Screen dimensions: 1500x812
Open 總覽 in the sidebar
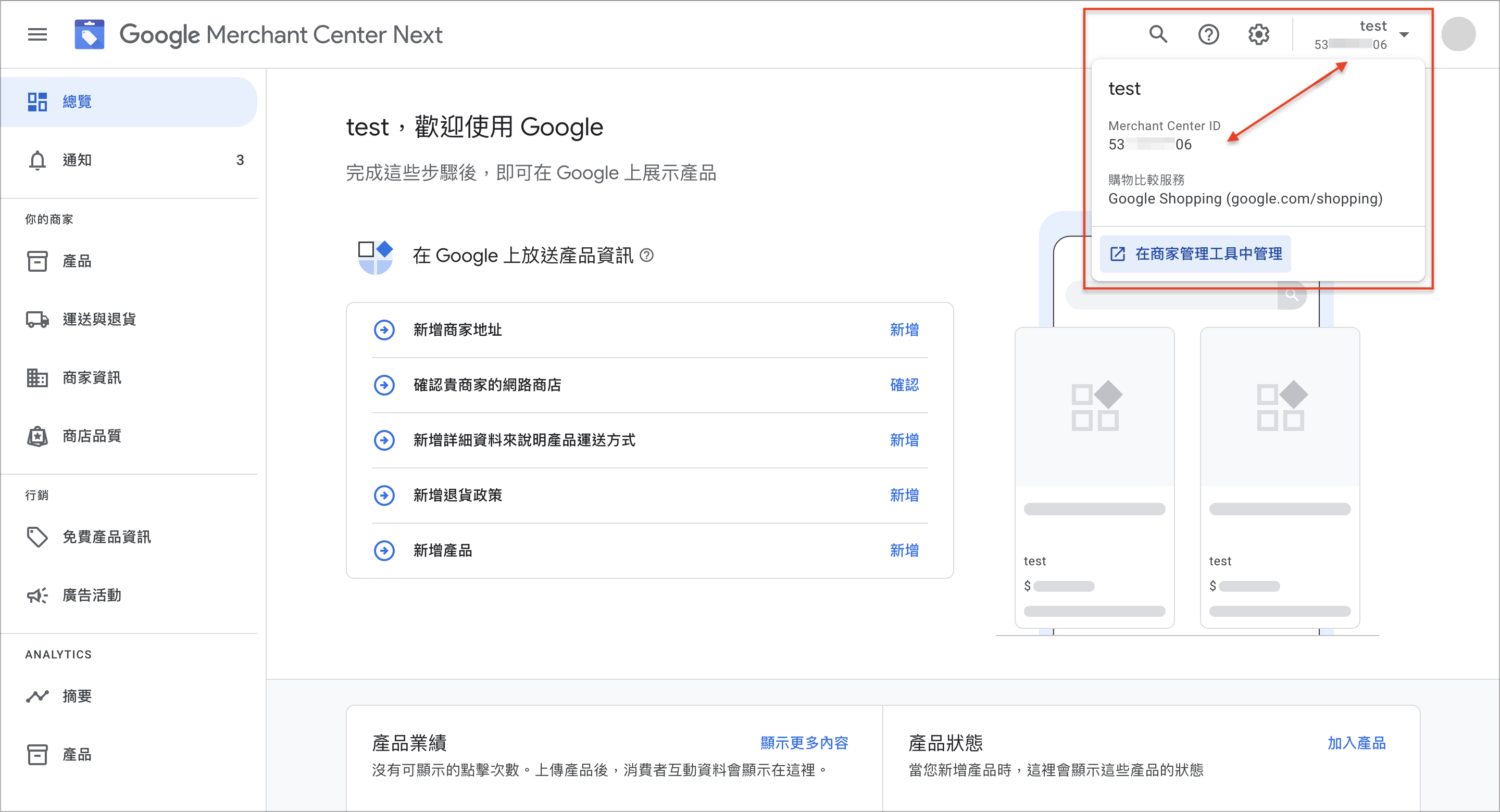(x=129, y=102)
